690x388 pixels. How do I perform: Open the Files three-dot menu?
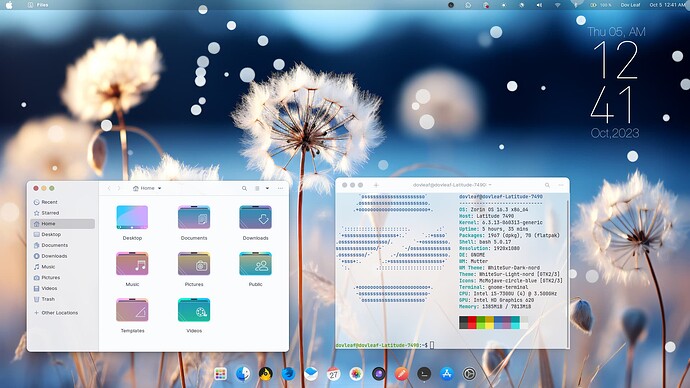(x=280, y=188)
